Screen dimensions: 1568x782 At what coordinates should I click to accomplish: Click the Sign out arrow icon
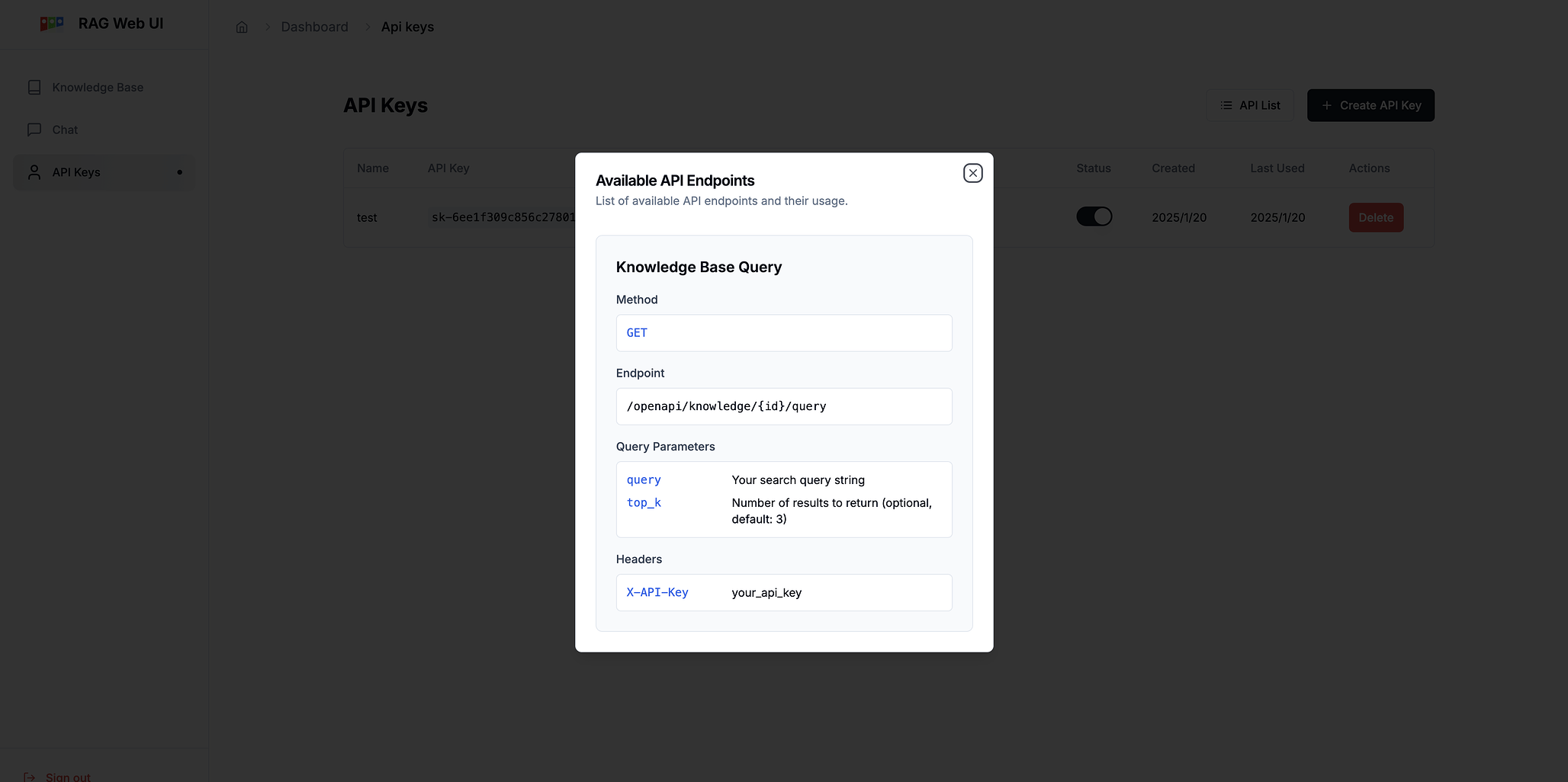pyautogui.click(x=30, y=777)
